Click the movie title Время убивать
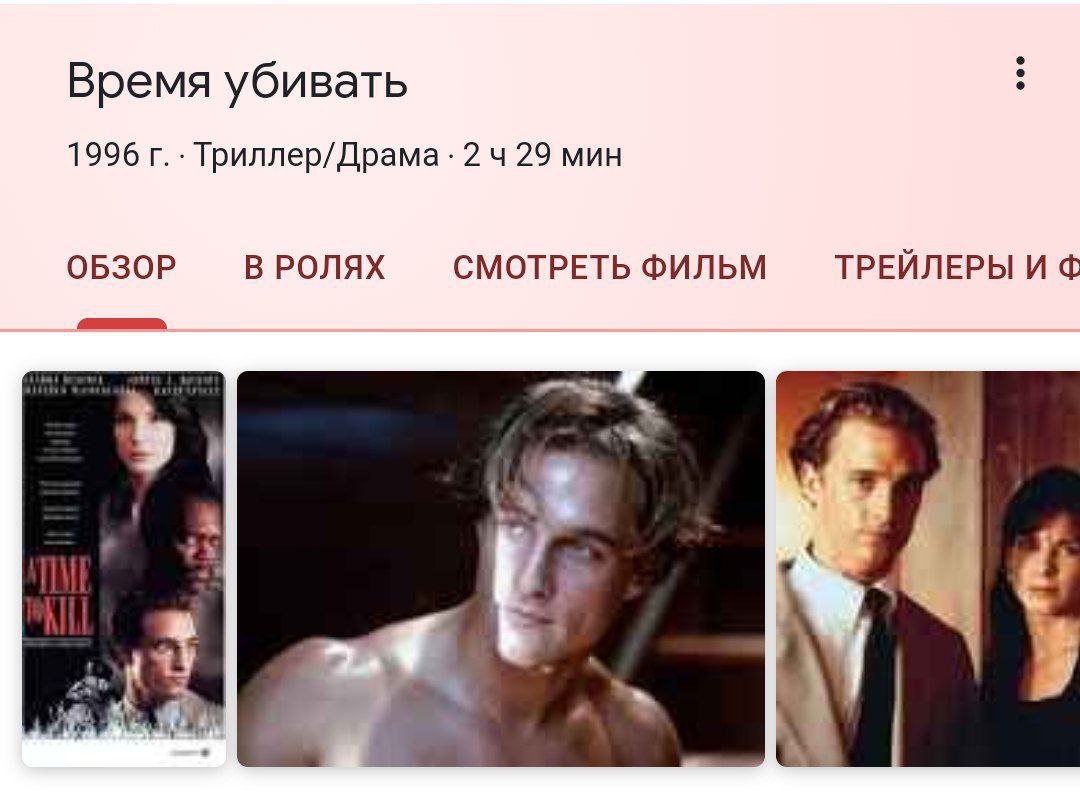 point(237,82)
